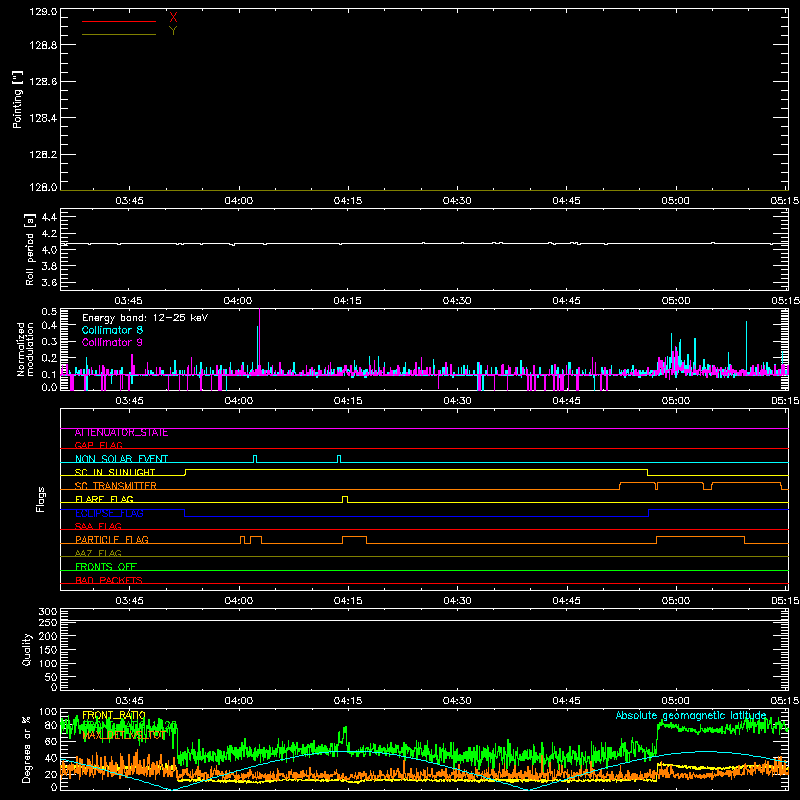Viewport: 800px width, 800px height.
Task: Click the 128.8 pointing tick label
Action: pos(43,45)
